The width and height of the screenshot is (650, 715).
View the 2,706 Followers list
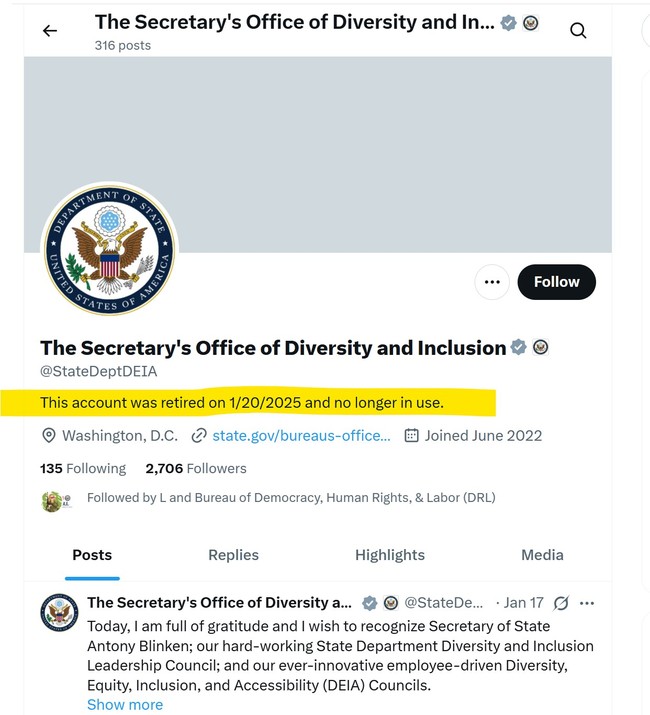196,468
